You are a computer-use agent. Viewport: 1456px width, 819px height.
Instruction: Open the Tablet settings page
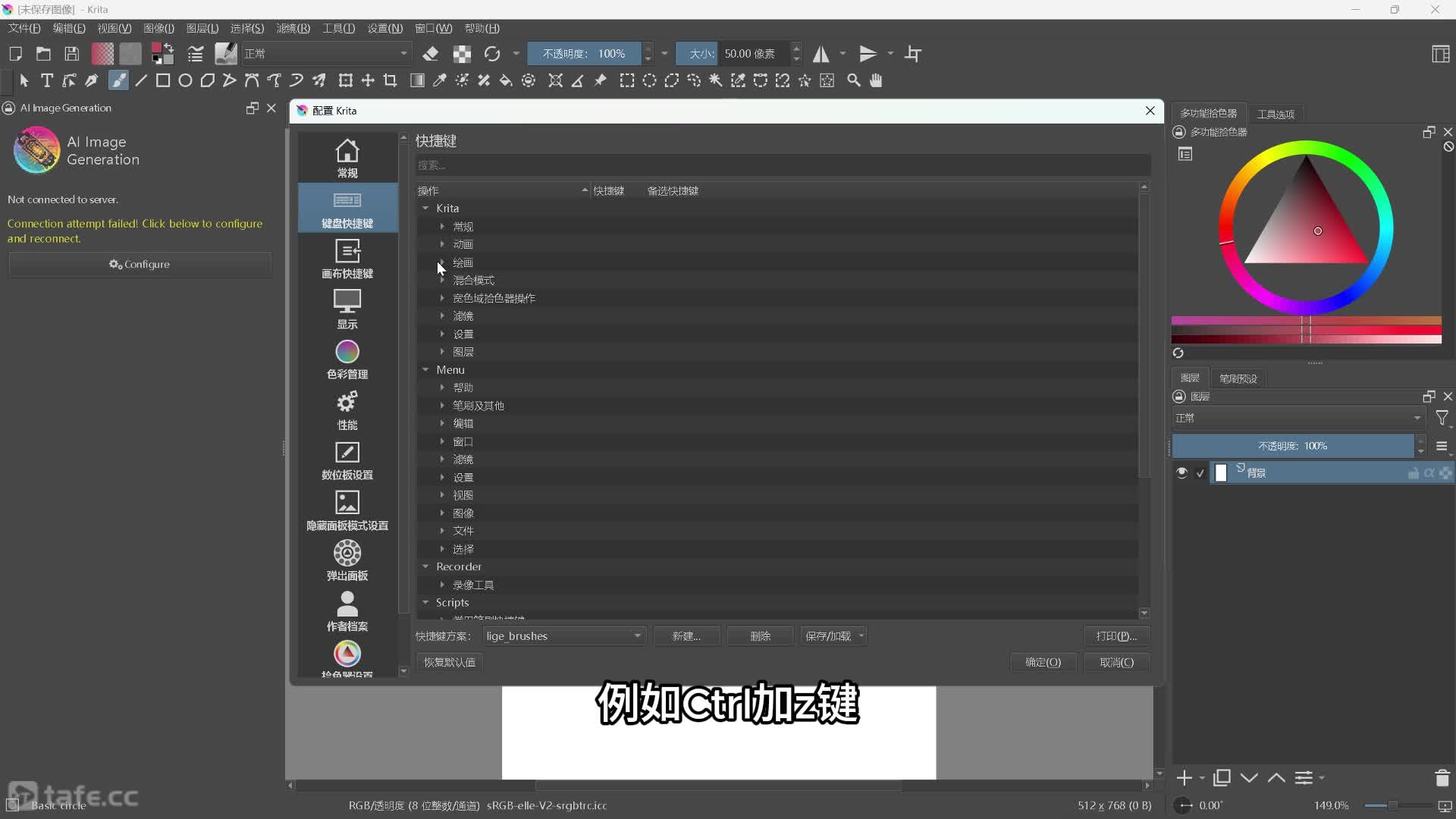pos(347,460)
